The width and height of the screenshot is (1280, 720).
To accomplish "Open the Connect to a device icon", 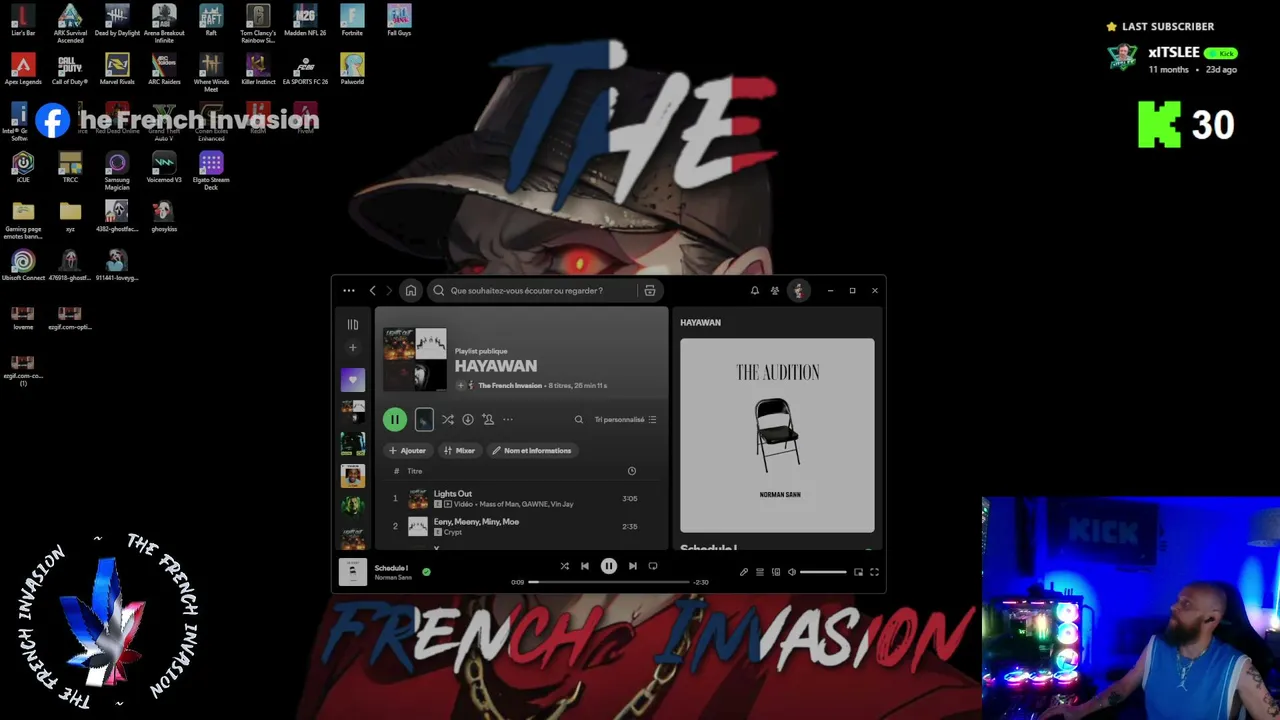I will pos(776,572).
